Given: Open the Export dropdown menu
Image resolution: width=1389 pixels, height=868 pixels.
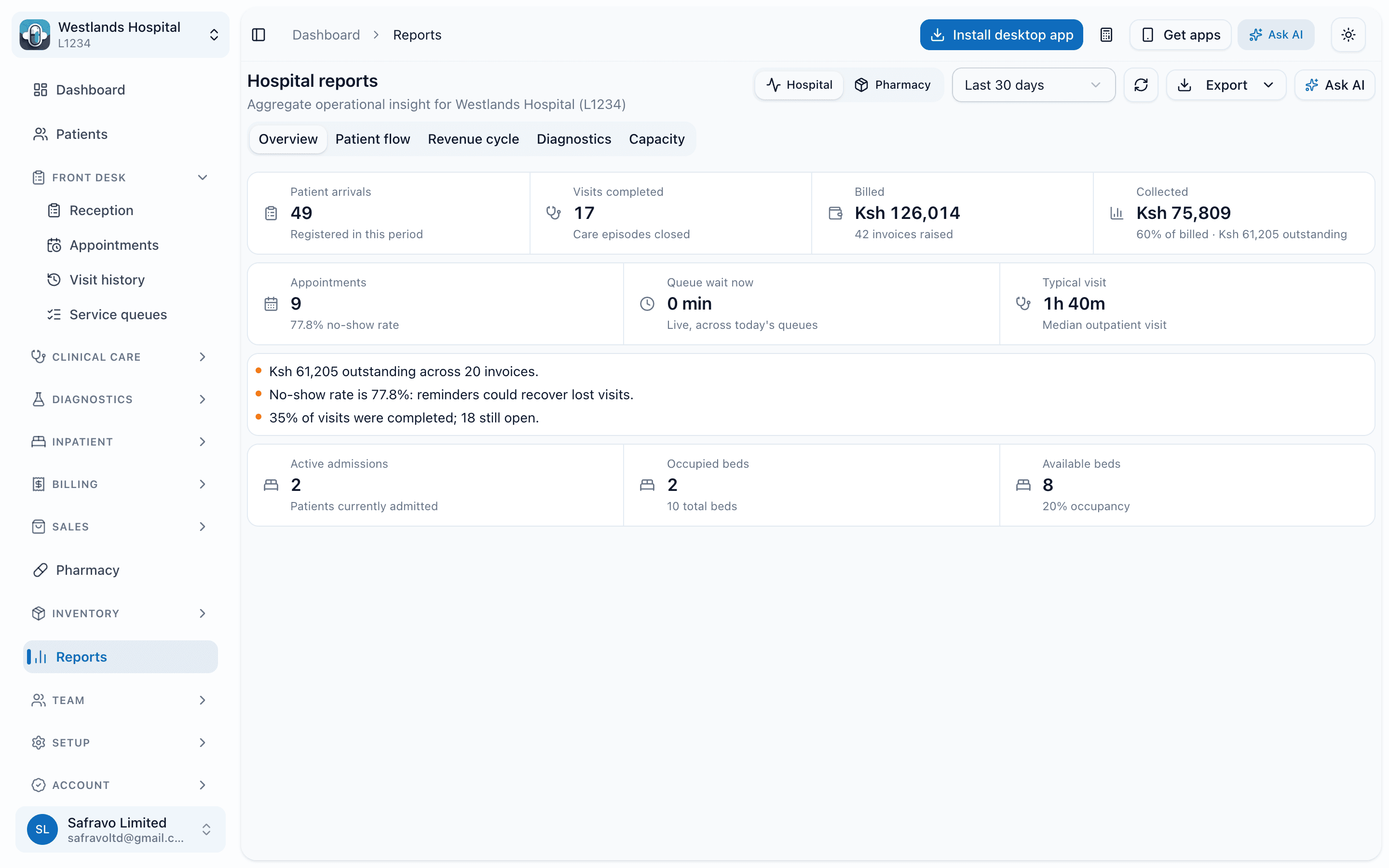Looking at the screenshot, I should point(1226,85).
